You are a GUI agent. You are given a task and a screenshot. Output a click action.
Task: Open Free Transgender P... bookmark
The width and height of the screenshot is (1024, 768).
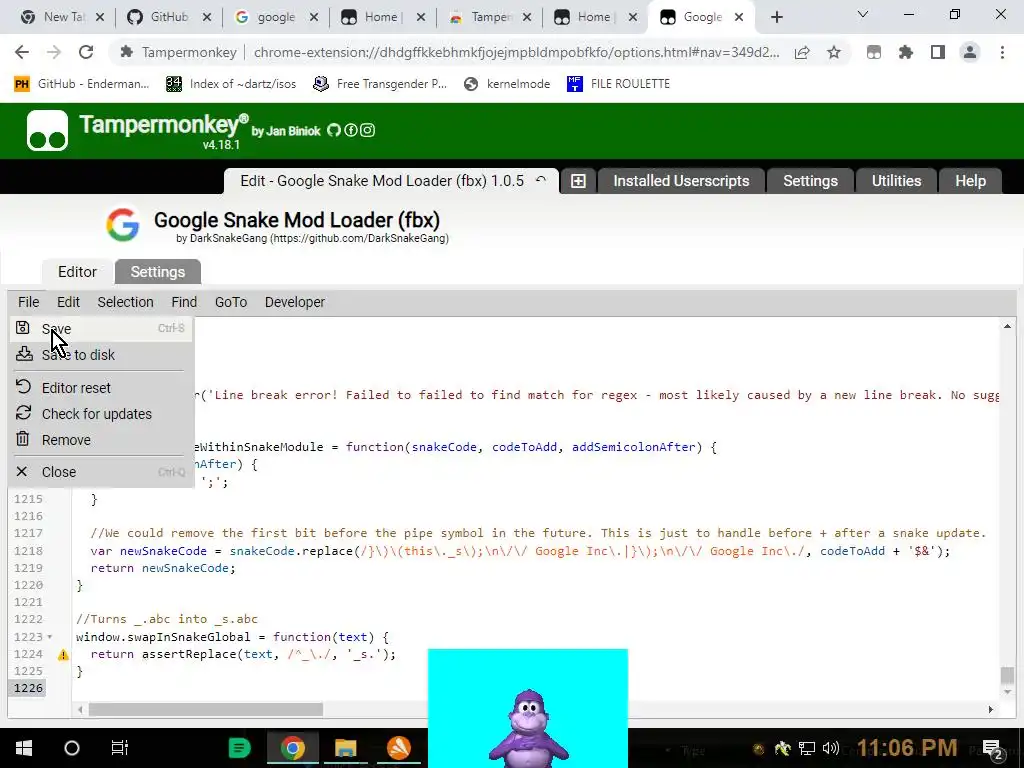(x=380, y=84)
